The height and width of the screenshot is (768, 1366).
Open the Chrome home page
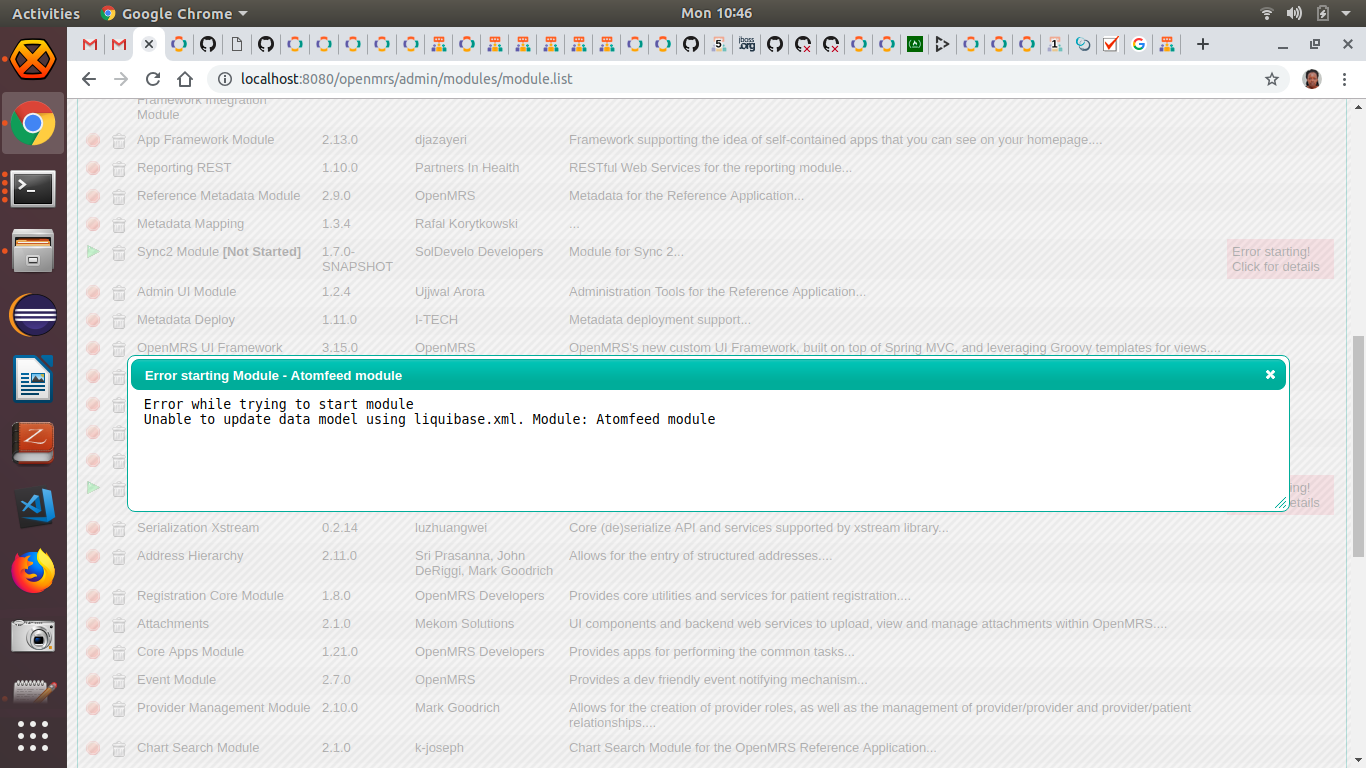click(x=185, y=79)
